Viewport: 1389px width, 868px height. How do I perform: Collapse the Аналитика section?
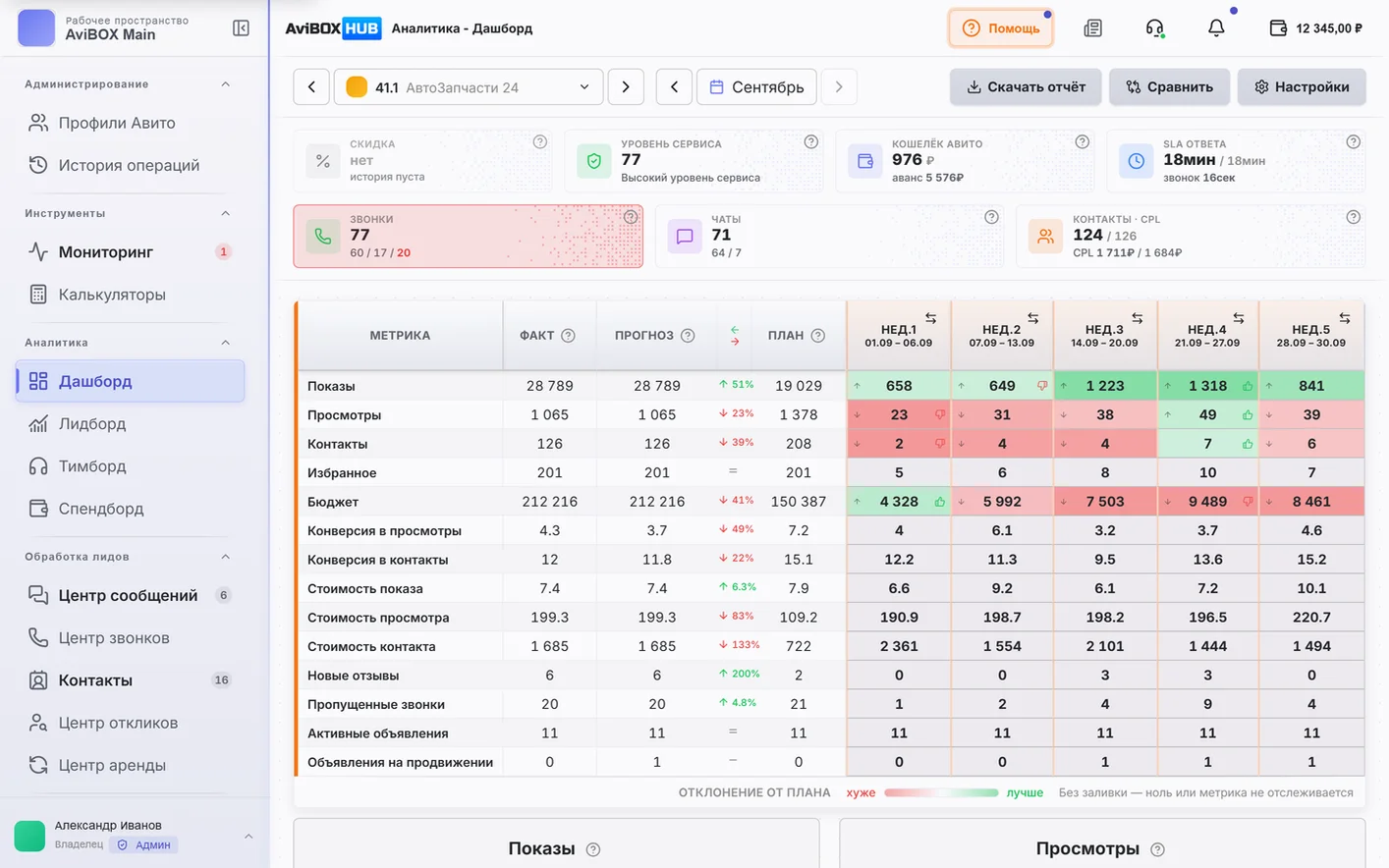point(226,343)
